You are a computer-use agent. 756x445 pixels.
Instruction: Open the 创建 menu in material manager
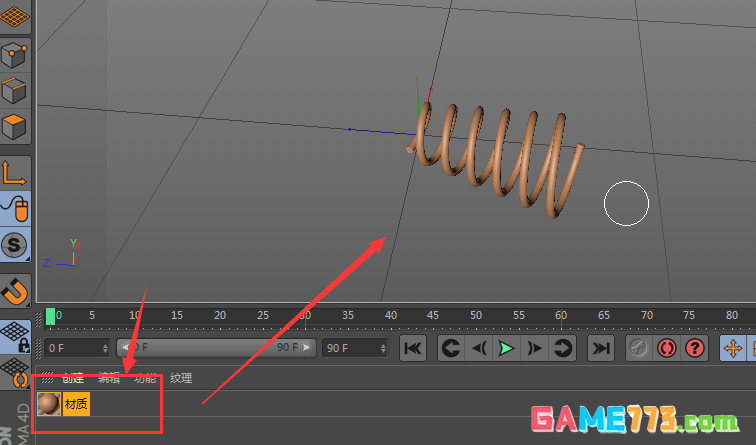(x=73, y=378)
